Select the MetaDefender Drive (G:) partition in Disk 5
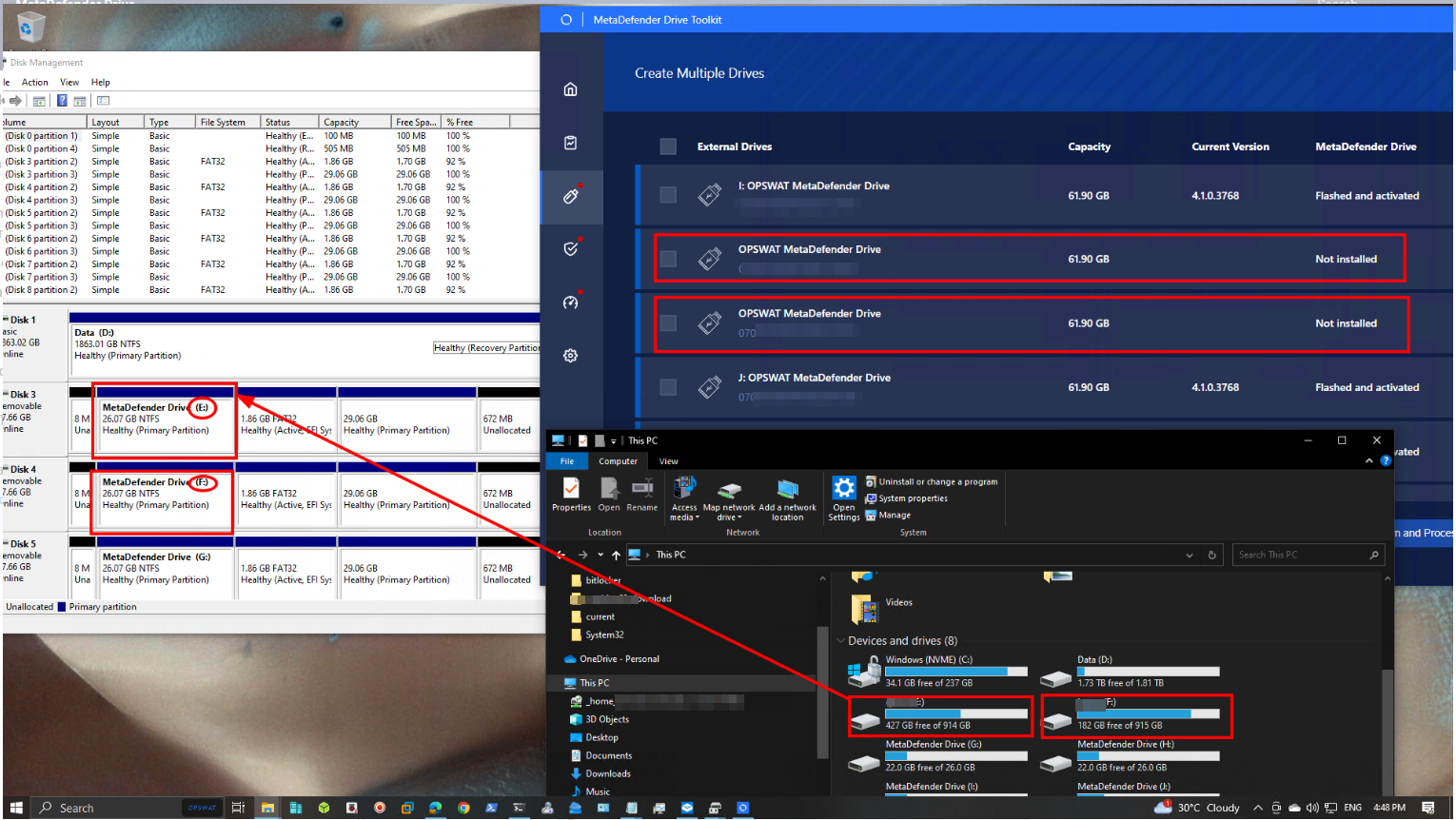 click(x=166, y=569)
